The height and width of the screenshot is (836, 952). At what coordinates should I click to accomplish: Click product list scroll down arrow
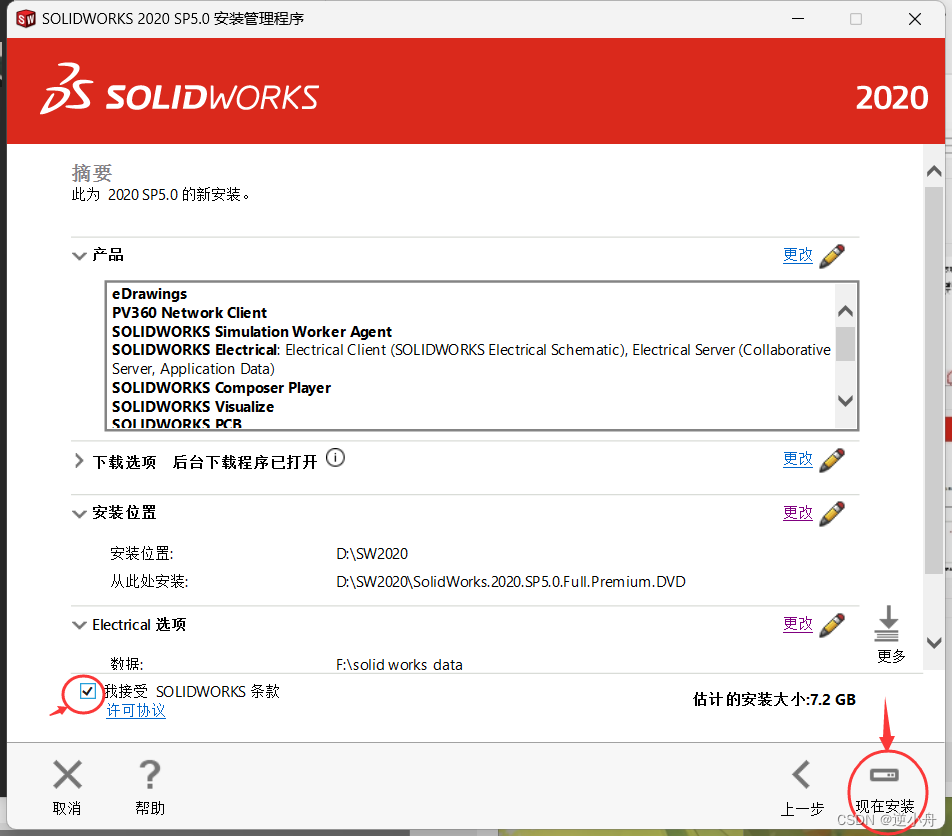pyautogui.click(x=845, y=401)
